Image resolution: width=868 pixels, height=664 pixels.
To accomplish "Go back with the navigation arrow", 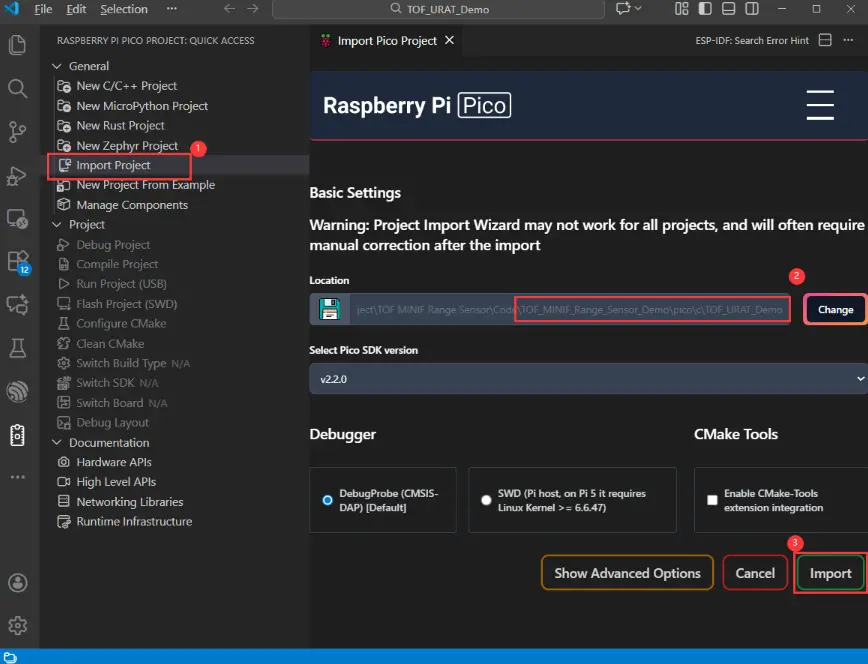I will [229, 9].
